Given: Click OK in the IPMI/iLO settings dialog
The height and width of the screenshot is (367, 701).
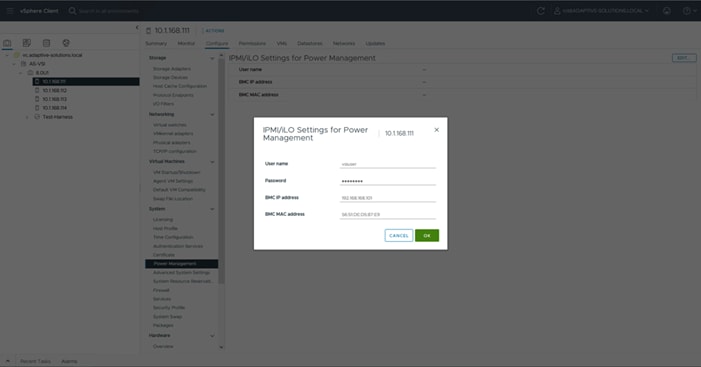Looking at the screenshot, I should 427,236.
